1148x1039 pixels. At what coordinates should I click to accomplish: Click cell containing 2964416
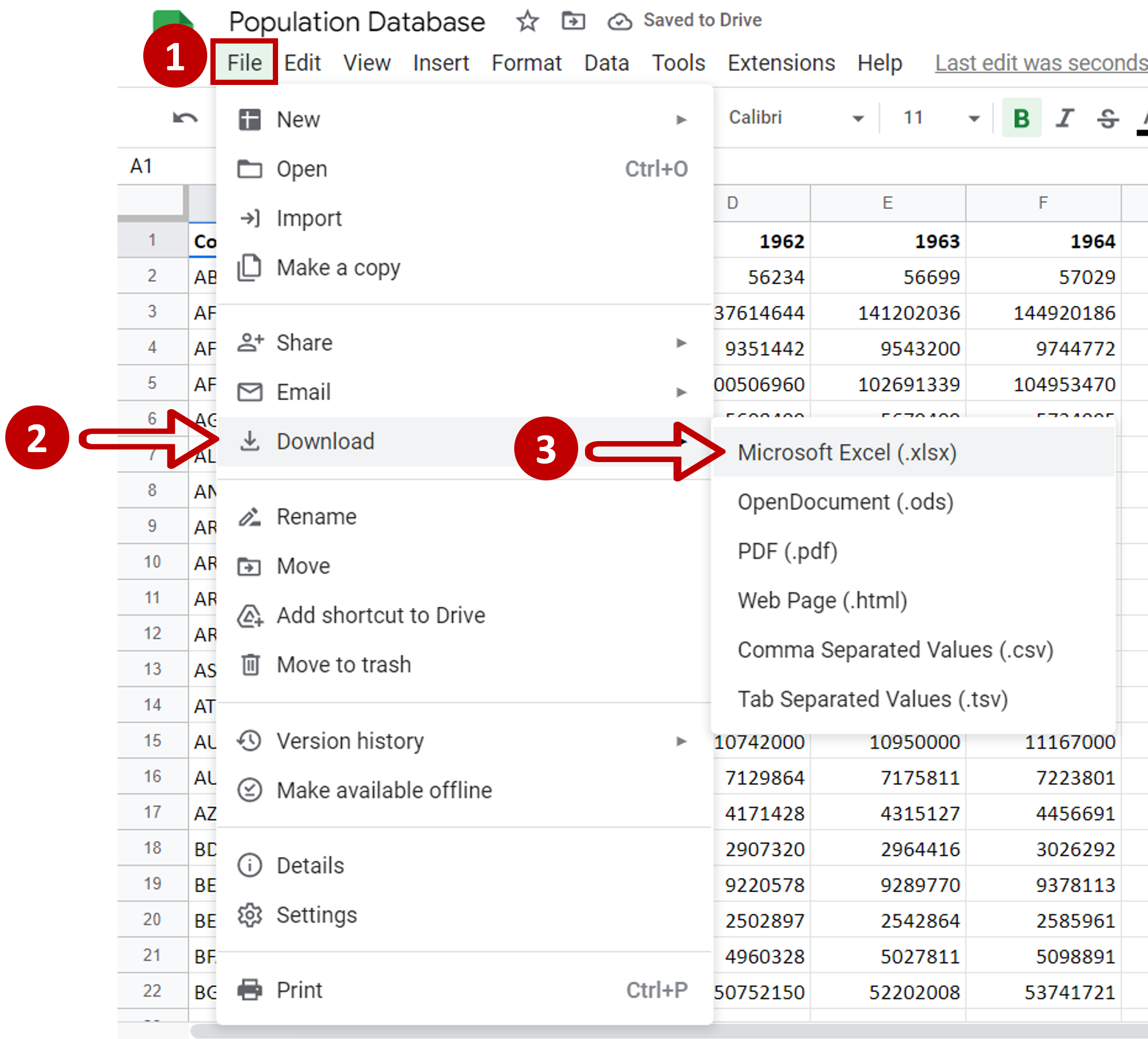tap(887, 849)
